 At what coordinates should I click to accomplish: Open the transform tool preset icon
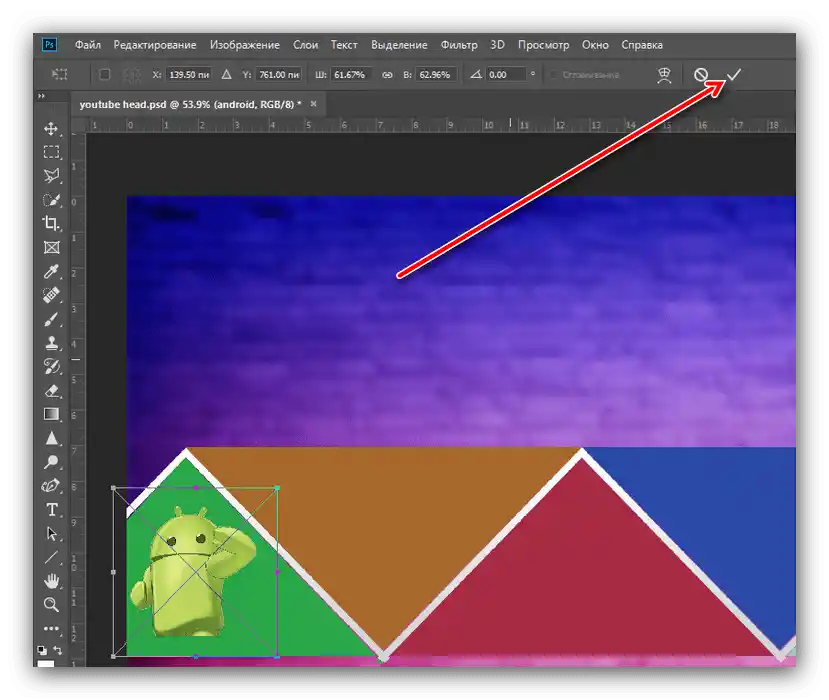59,75
